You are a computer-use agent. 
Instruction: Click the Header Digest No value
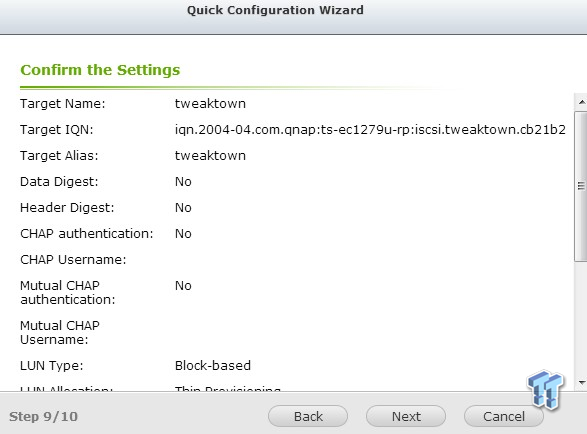point(183,207)
